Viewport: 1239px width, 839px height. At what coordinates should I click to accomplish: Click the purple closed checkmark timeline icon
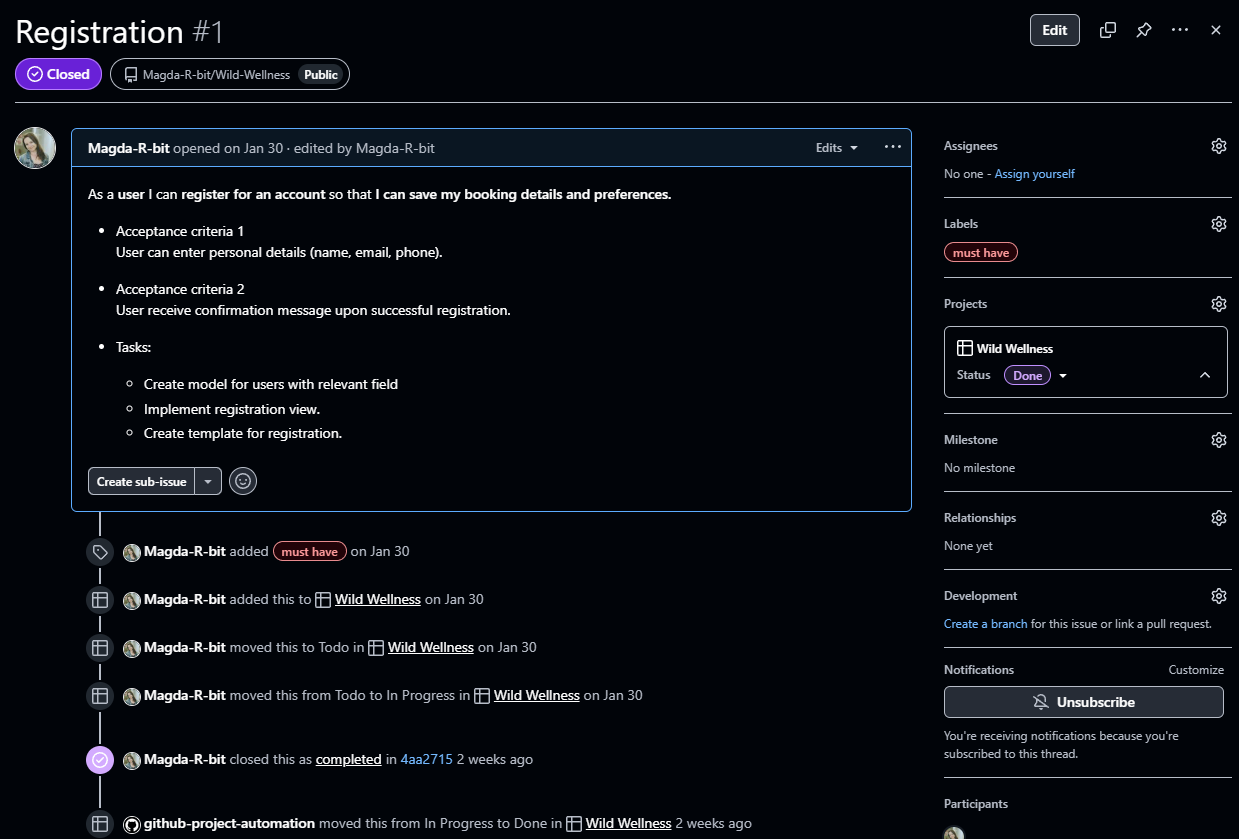coord(100,760)
